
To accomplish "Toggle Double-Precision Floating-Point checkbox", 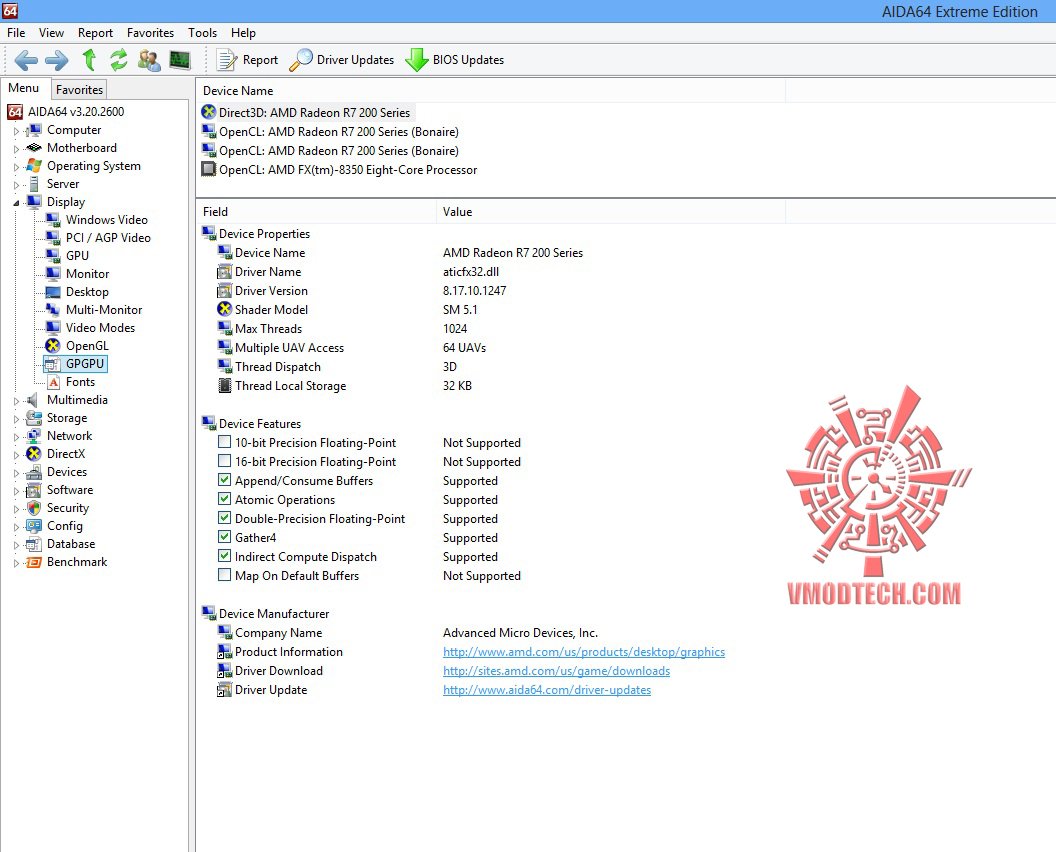I will click(224, 517).
